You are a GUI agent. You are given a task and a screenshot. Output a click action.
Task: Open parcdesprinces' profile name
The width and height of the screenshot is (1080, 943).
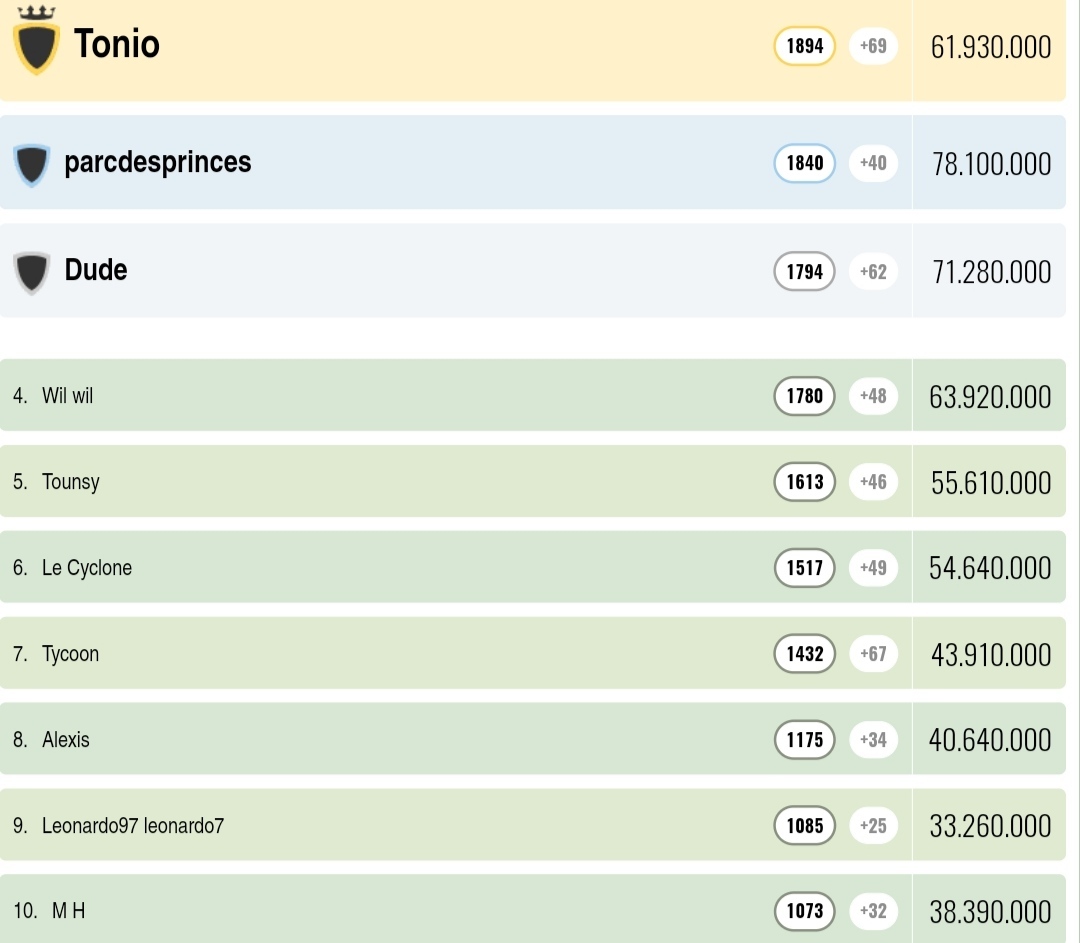coord(158,162)
